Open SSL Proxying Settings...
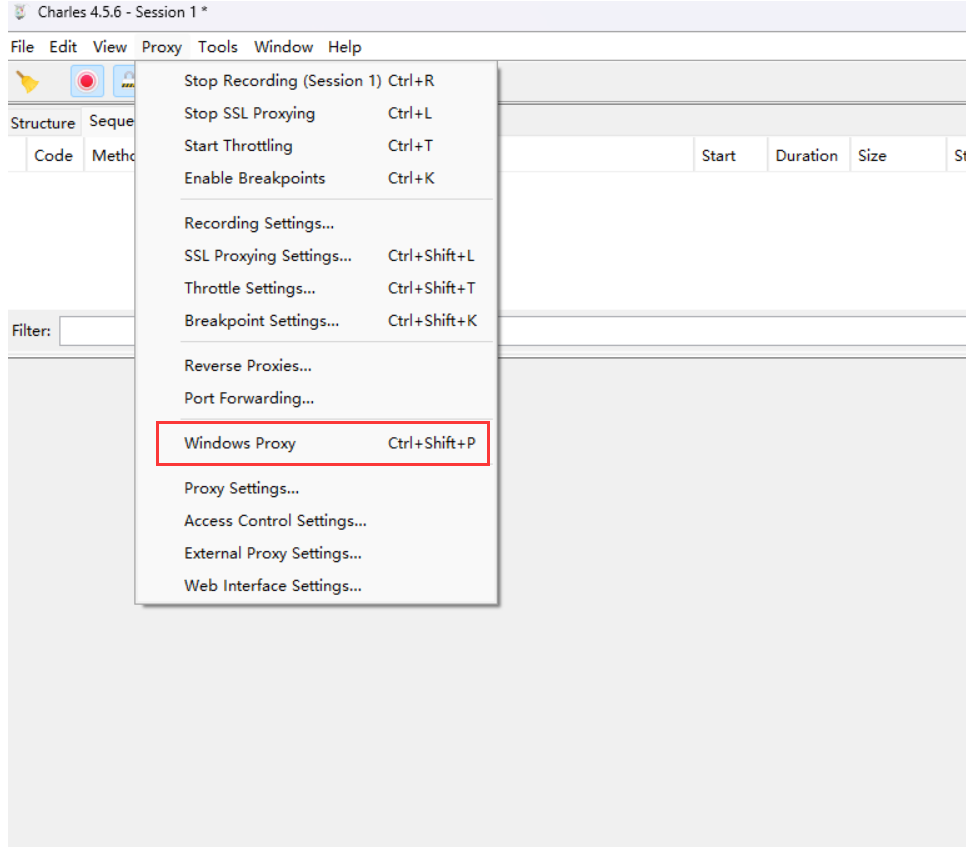Image resolution: width=966 pixels, height=847 pixels. pyautogui.click(x=316, y=256)
